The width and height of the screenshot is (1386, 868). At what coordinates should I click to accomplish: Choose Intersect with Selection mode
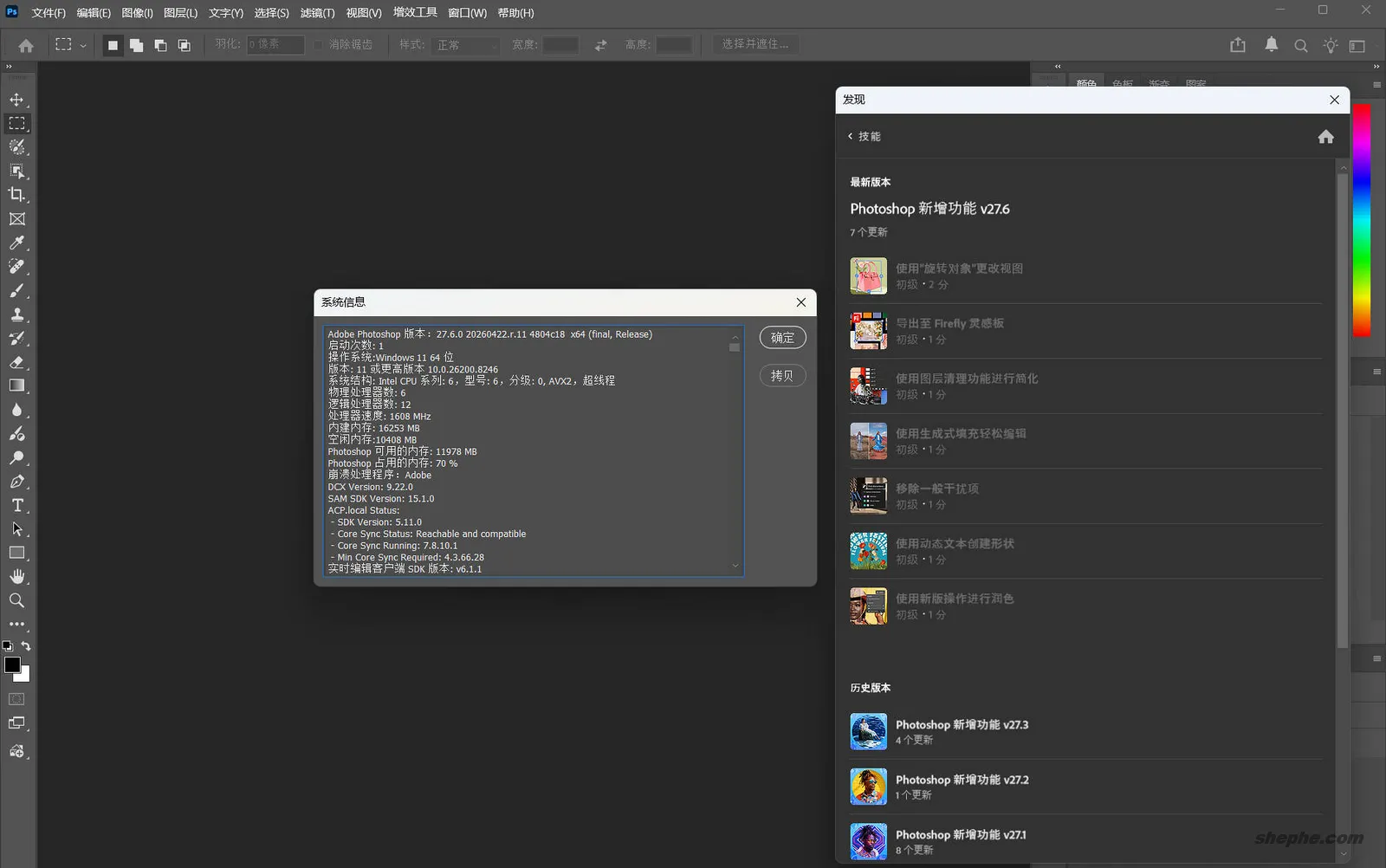184,45
